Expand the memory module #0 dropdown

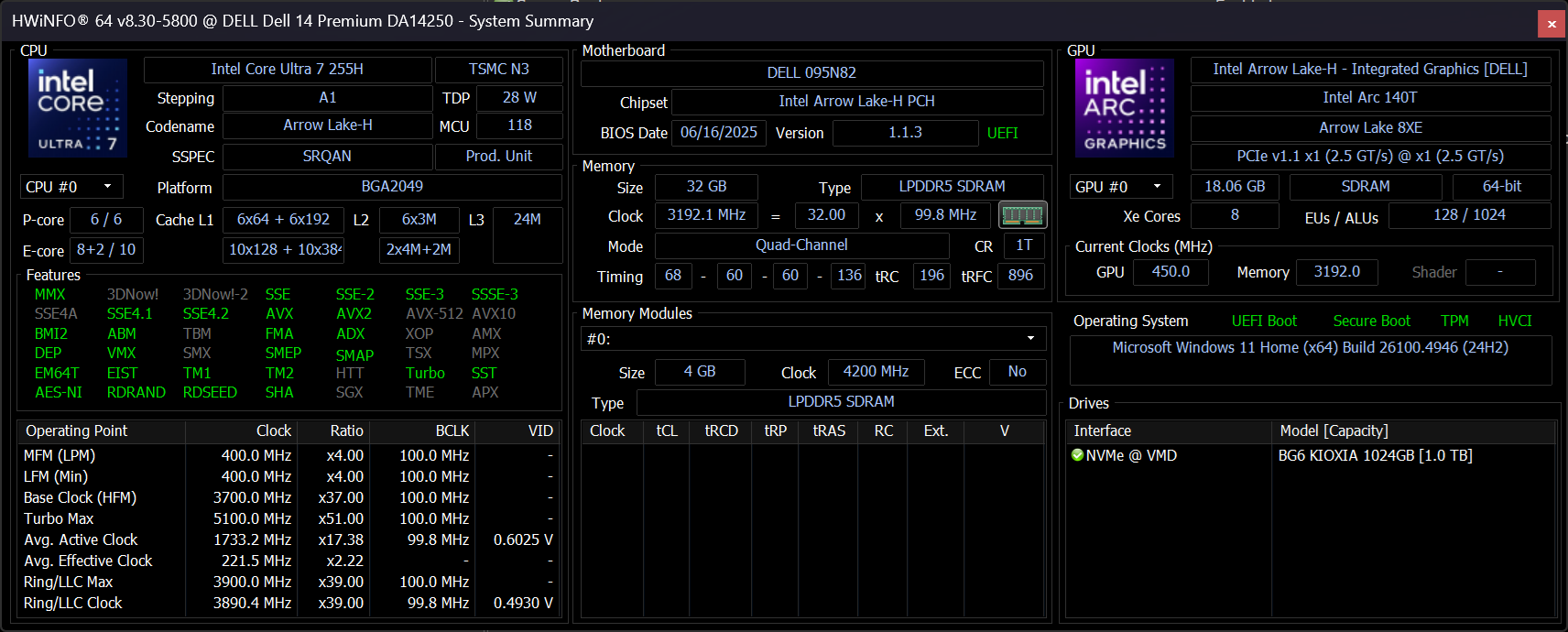[x=813, y=339]
